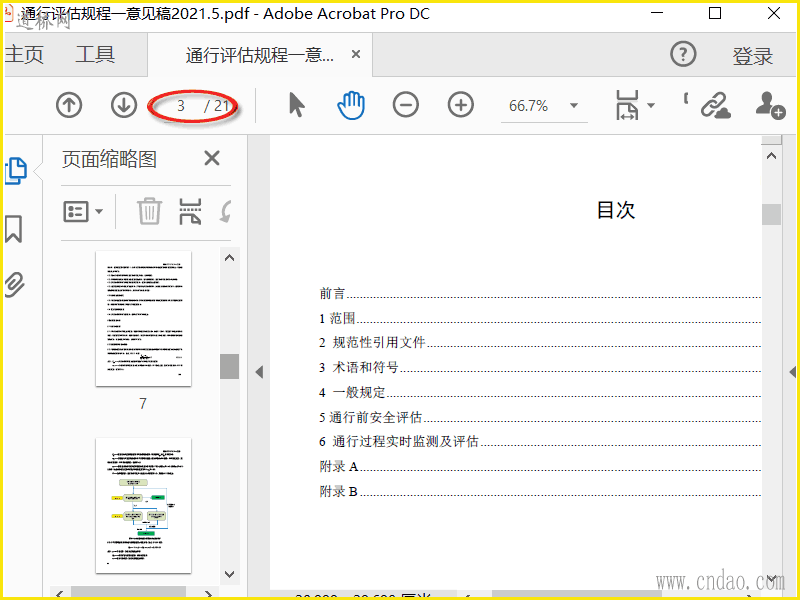The image size is (800, 600).
Task: Open the help question mark icon
Action: tap(683, 54)
